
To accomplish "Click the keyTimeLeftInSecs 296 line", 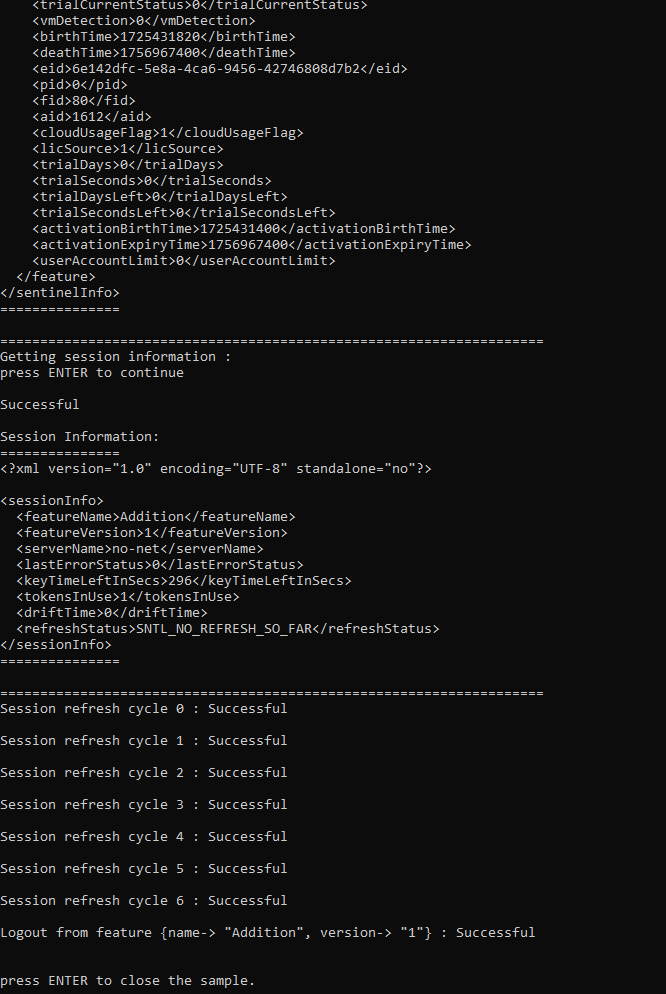I will click(x=184, y=580).
